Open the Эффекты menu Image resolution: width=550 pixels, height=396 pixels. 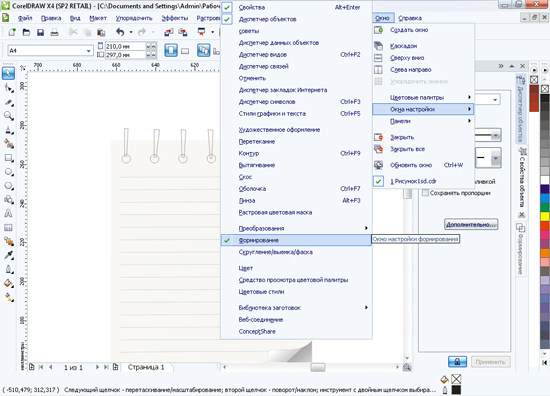175,18
